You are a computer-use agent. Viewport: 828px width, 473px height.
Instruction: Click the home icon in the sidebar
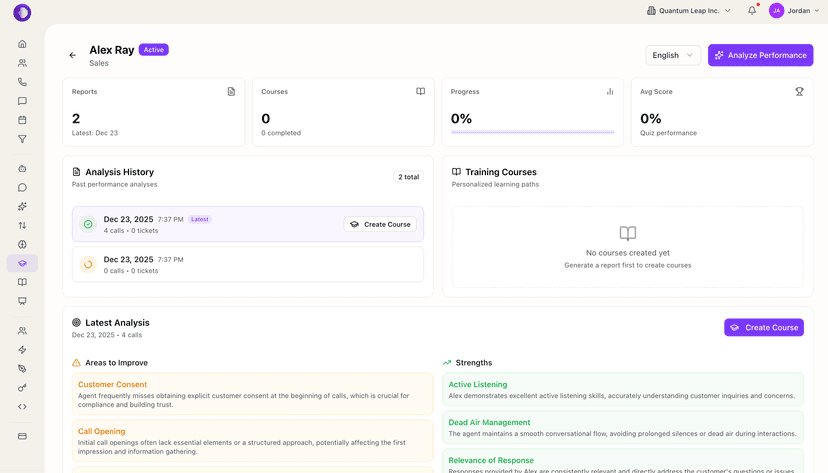click(x=22, y=44)
